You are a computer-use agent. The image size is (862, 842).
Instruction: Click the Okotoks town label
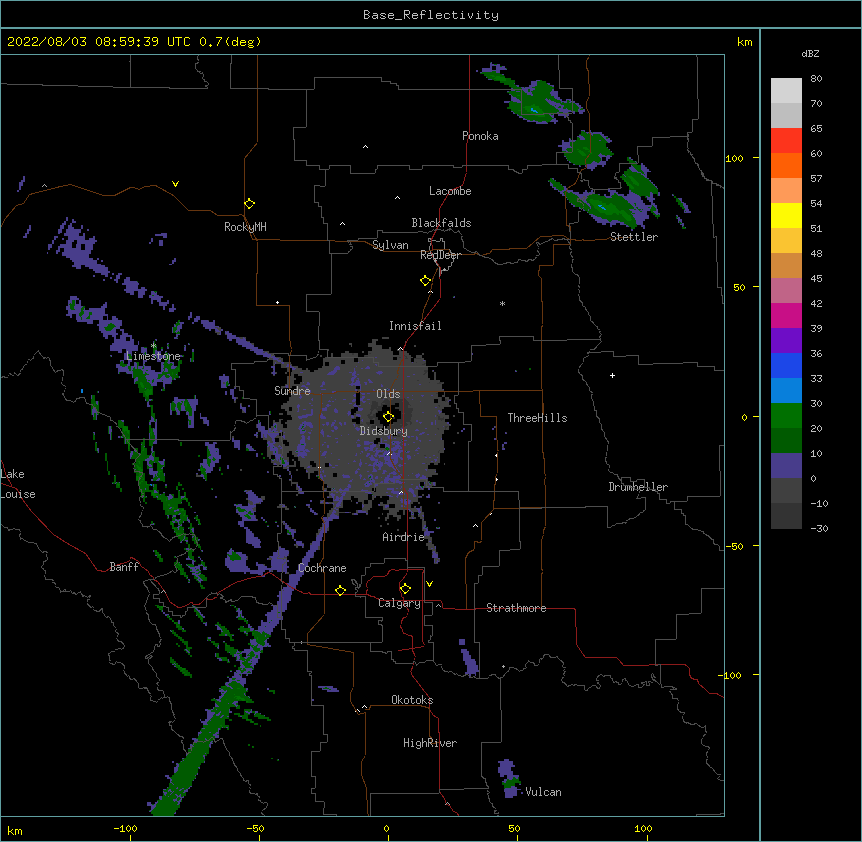tap(412, 700)
